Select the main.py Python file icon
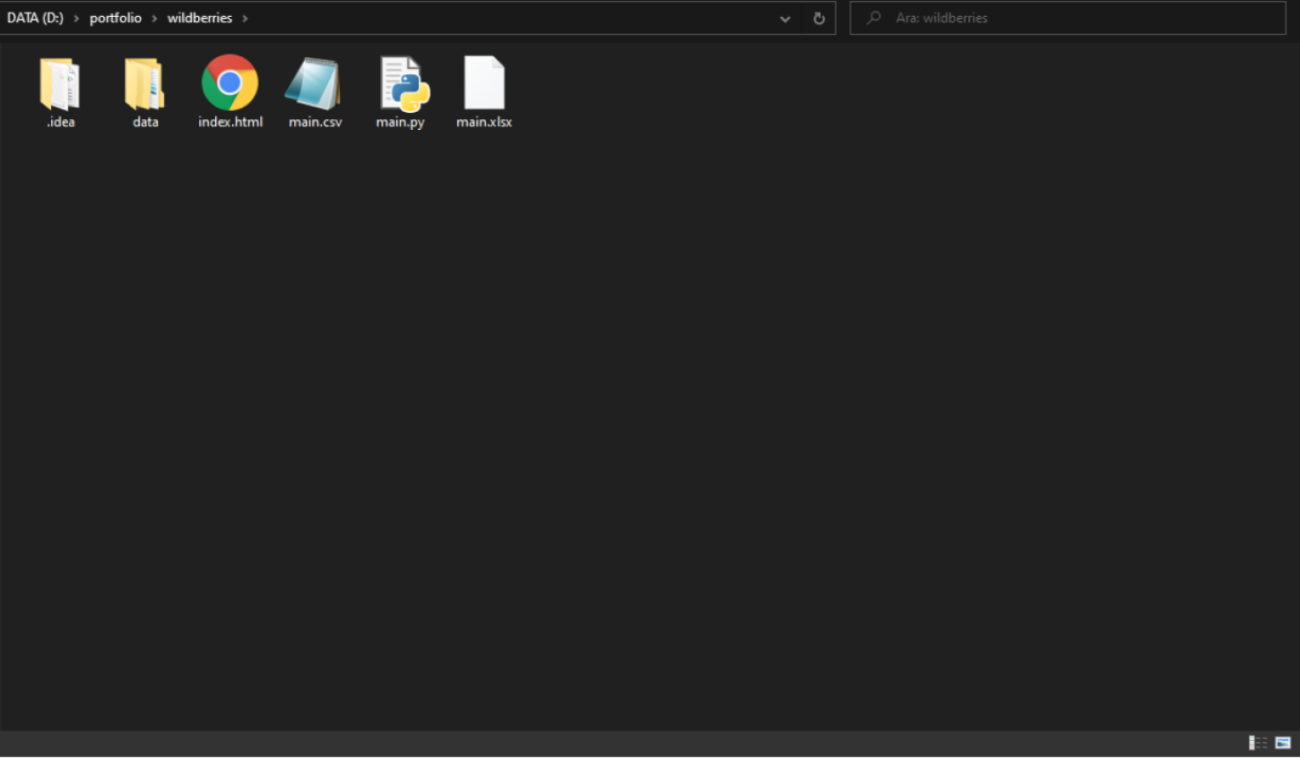The image size is (1300, 758). [403, 83]
